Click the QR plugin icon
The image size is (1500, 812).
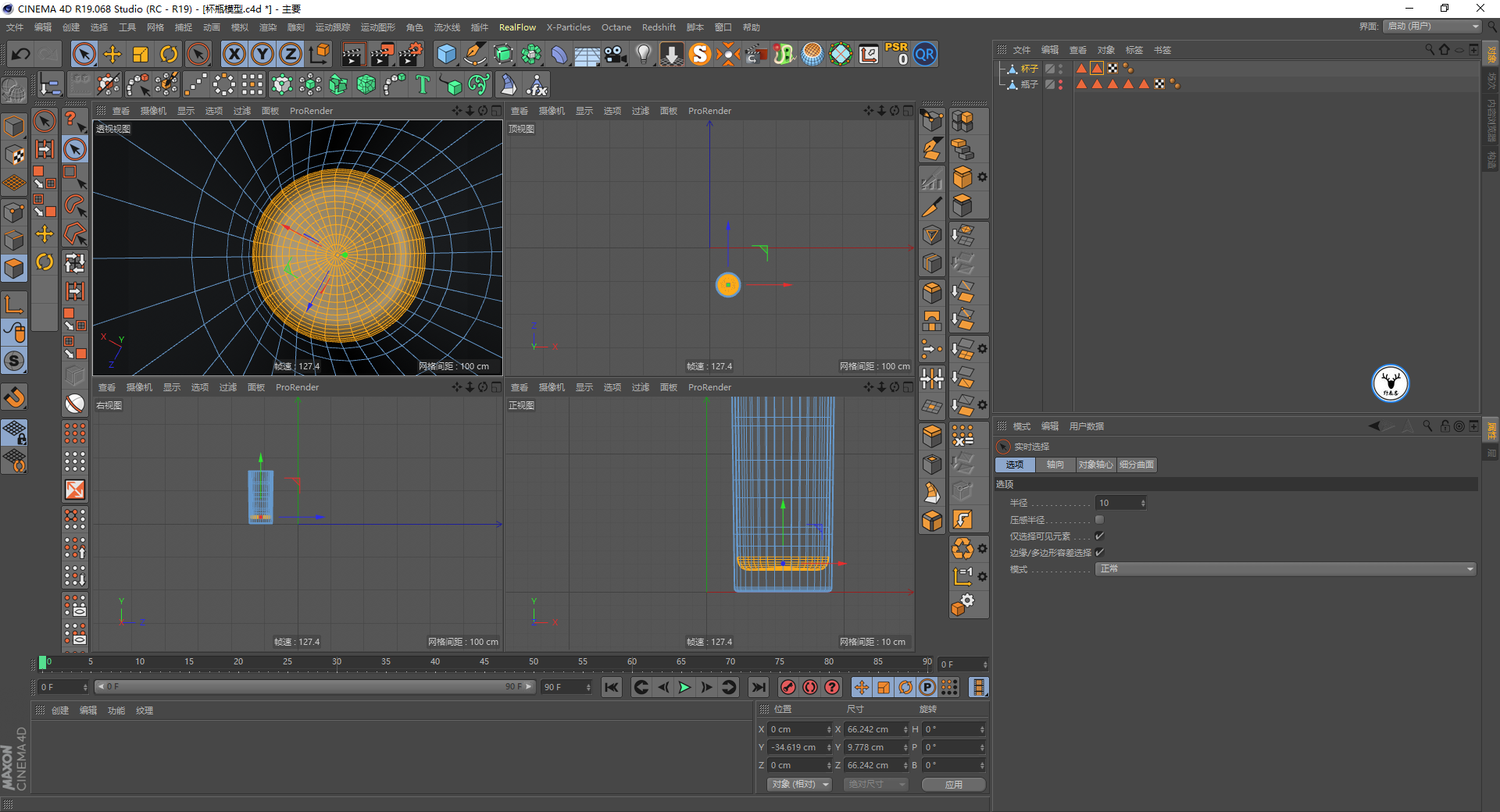[x=925, y=54]
